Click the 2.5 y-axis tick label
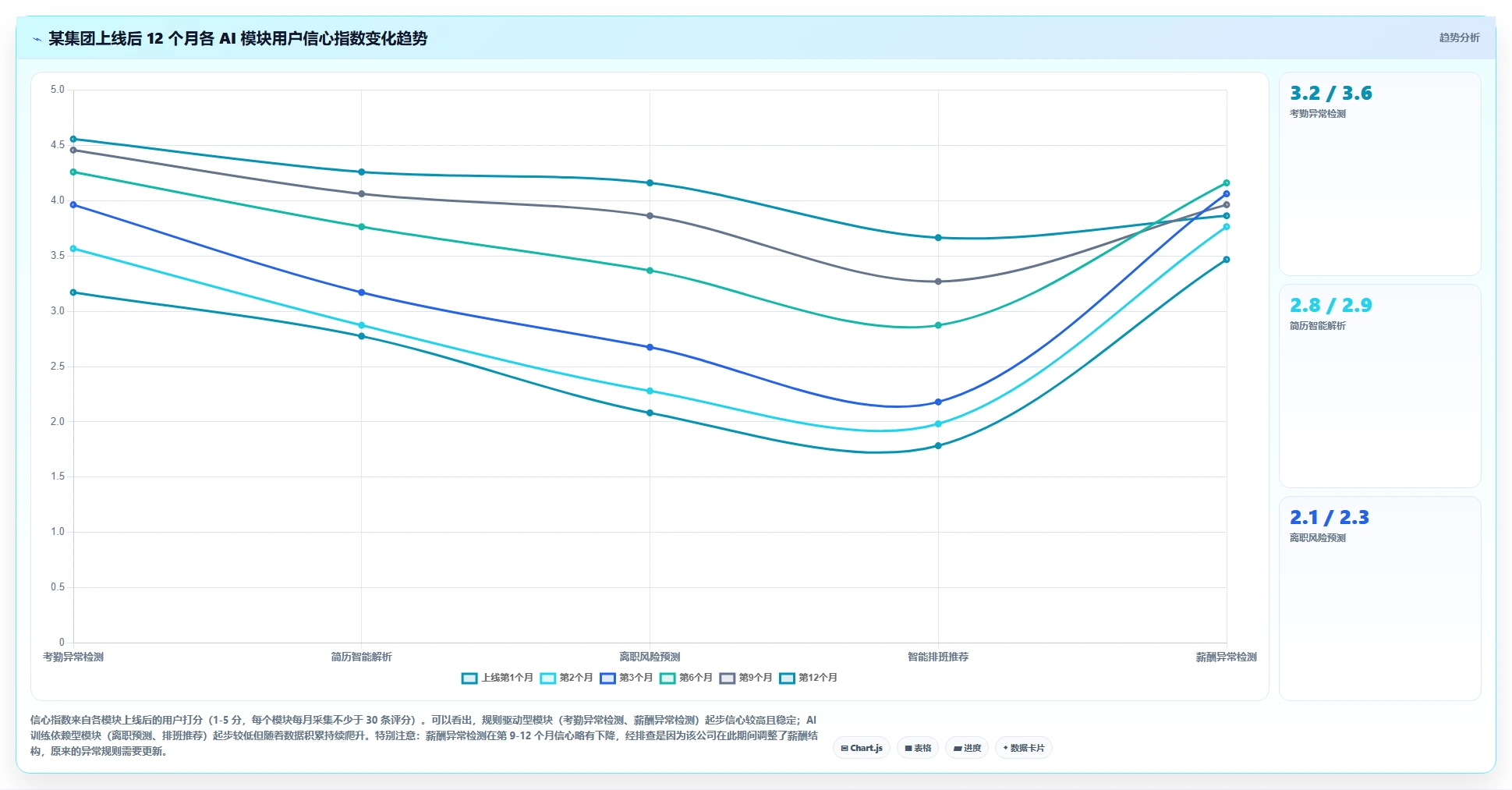This screenshot has width=1512, height=790. (x=58, y=367)
